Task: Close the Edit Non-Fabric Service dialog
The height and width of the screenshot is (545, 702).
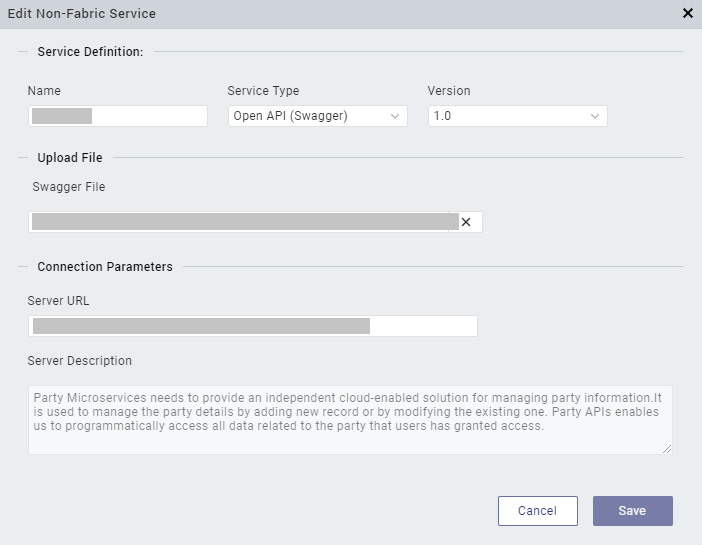Action: point(687,13)
